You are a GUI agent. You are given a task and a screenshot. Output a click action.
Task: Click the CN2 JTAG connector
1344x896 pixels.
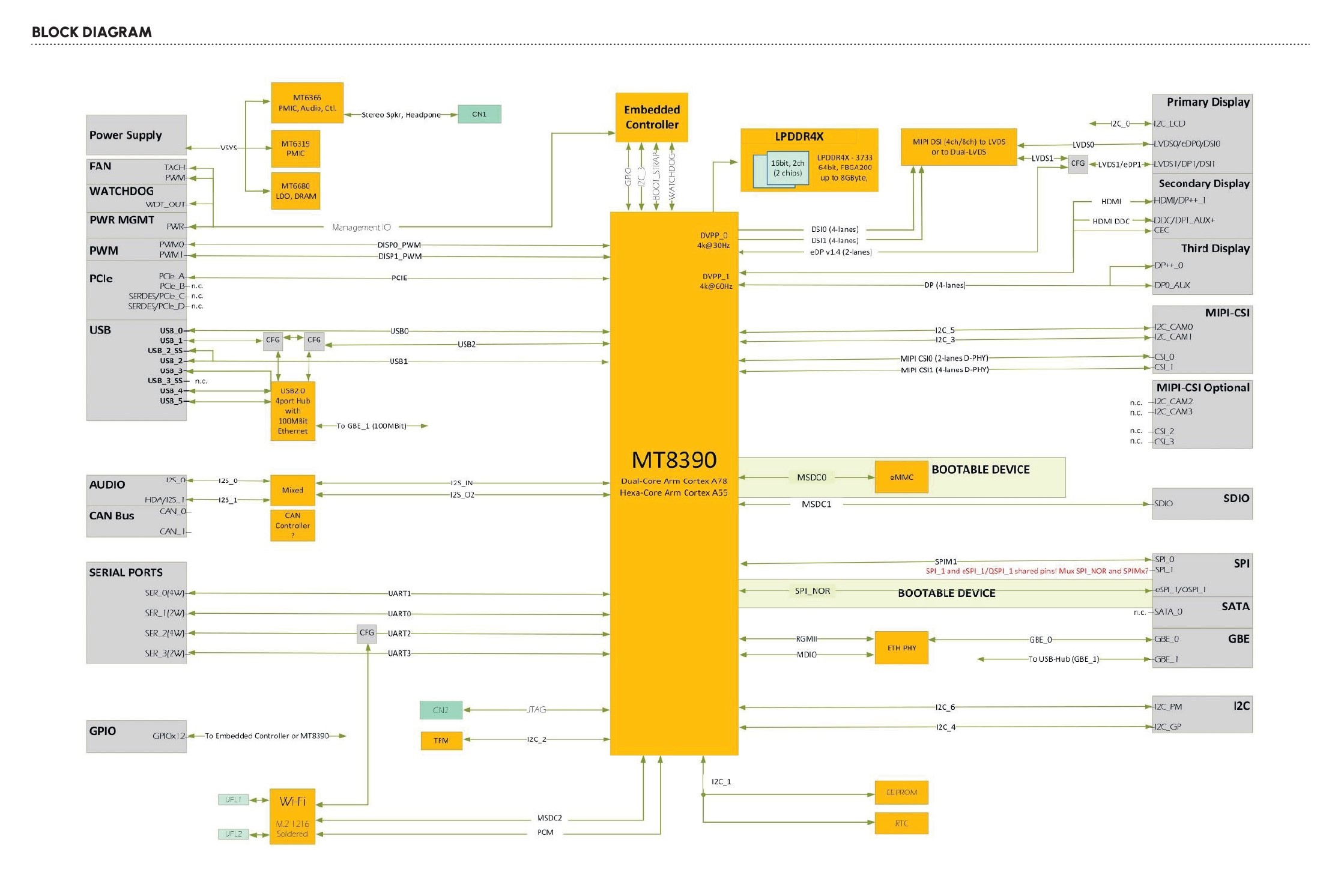pyautogui.click(x=441, y=709)
